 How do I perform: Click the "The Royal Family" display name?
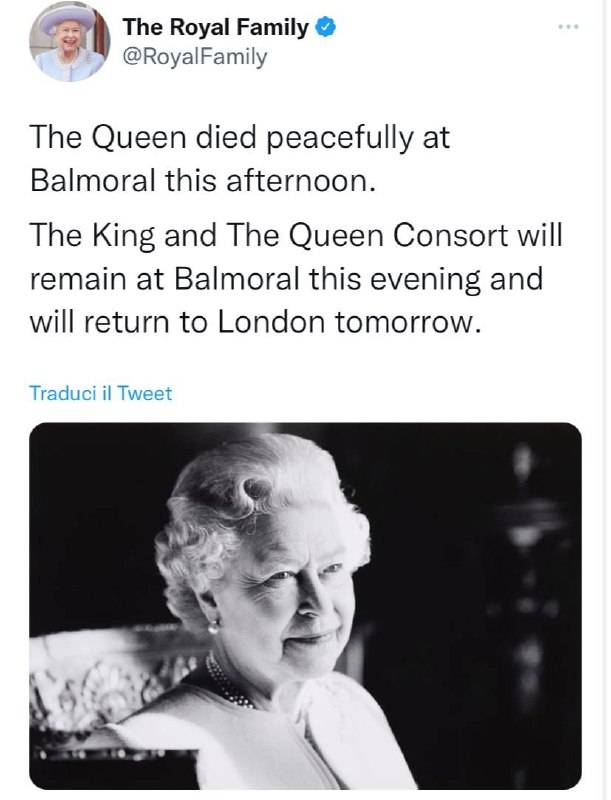click(215, 29)
